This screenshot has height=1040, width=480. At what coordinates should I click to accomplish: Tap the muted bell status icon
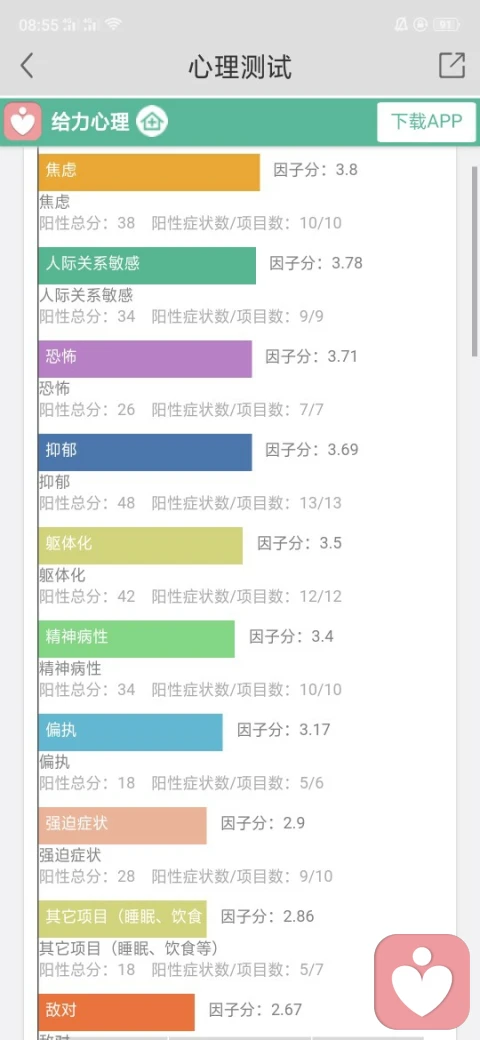pos(400,25)
